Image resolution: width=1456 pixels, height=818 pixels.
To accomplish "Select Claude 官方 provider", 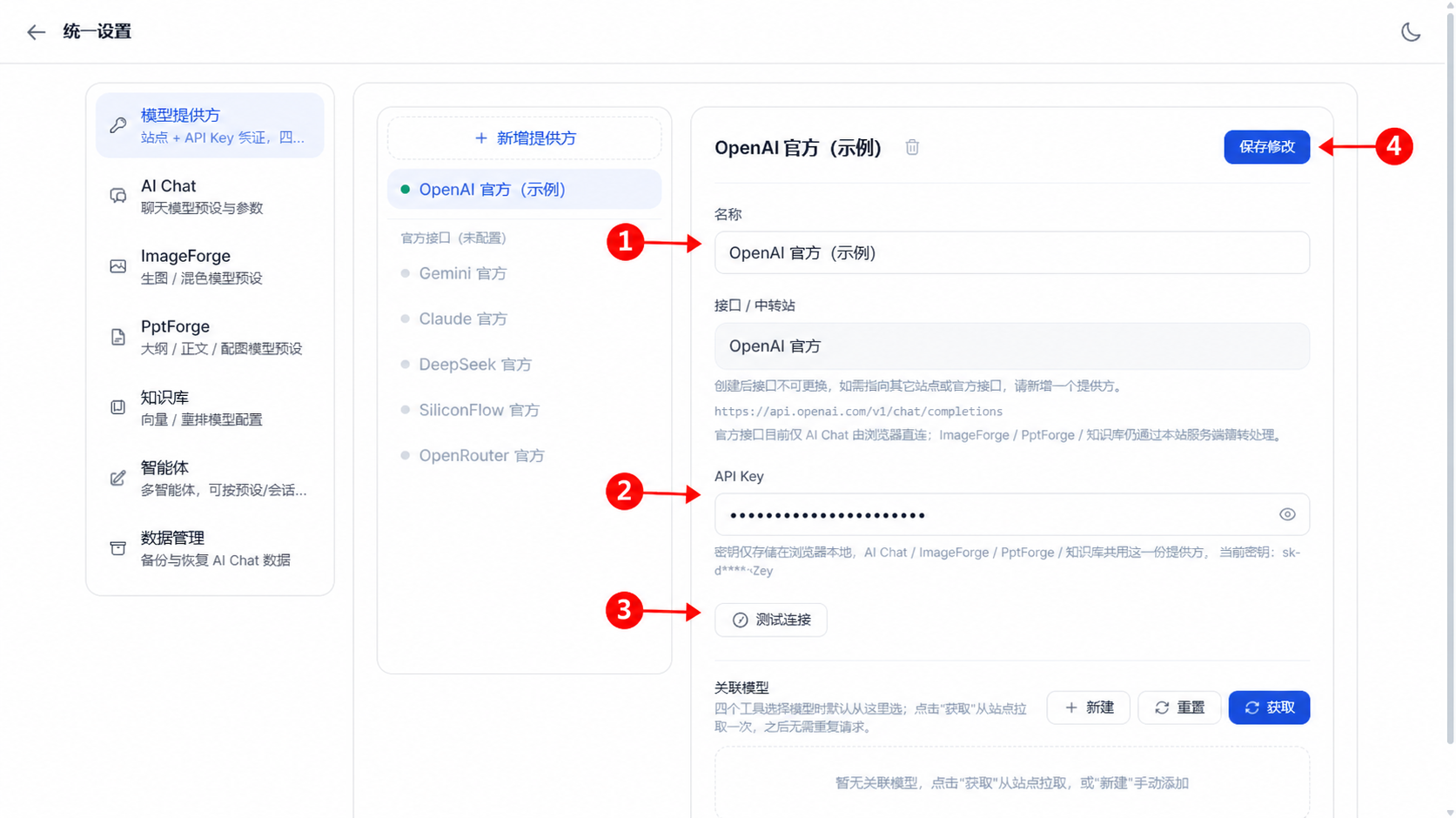I will click(x=525, y=318).
